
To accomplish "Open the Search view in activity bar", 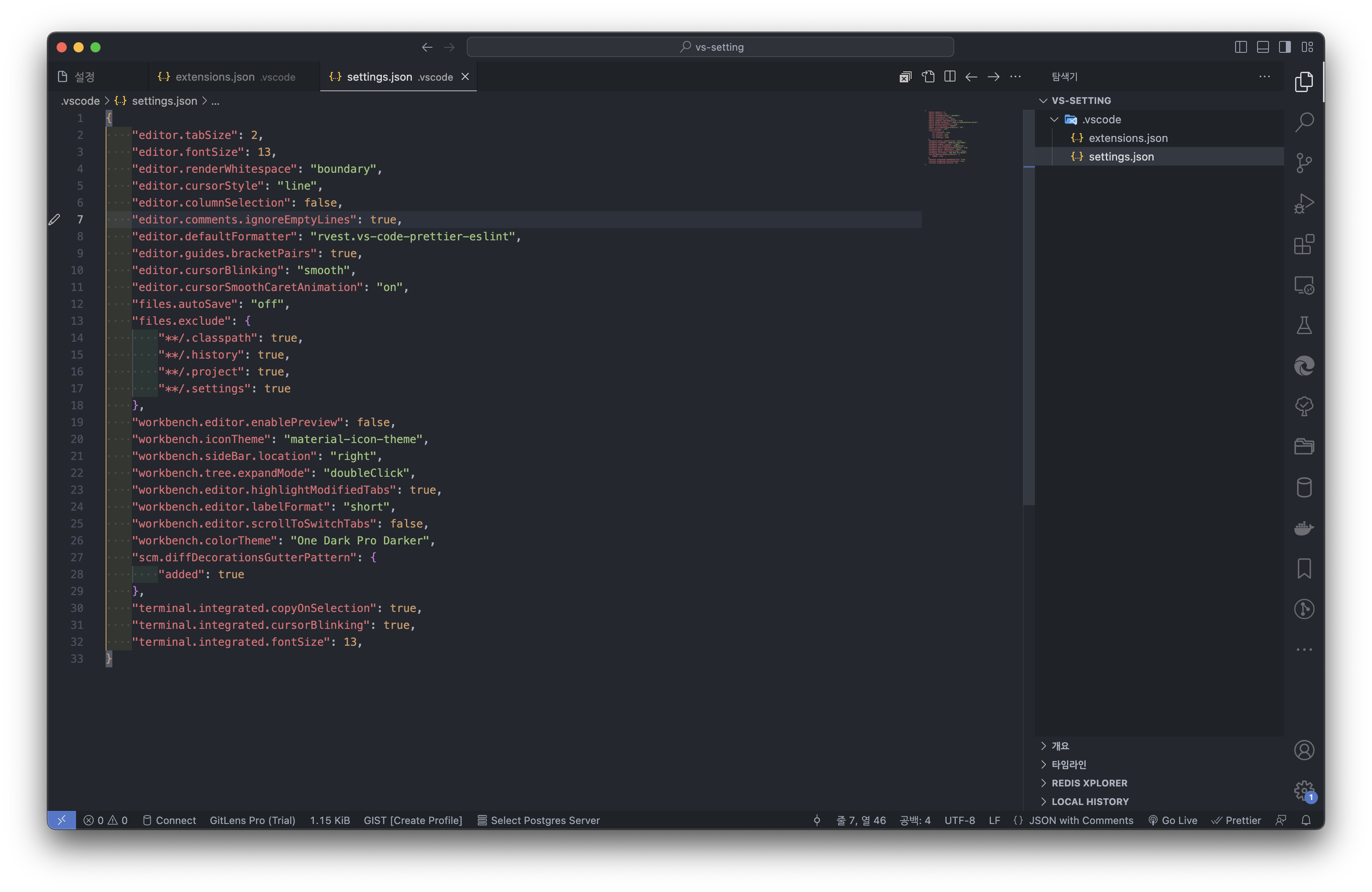I will coord(1304,122).
